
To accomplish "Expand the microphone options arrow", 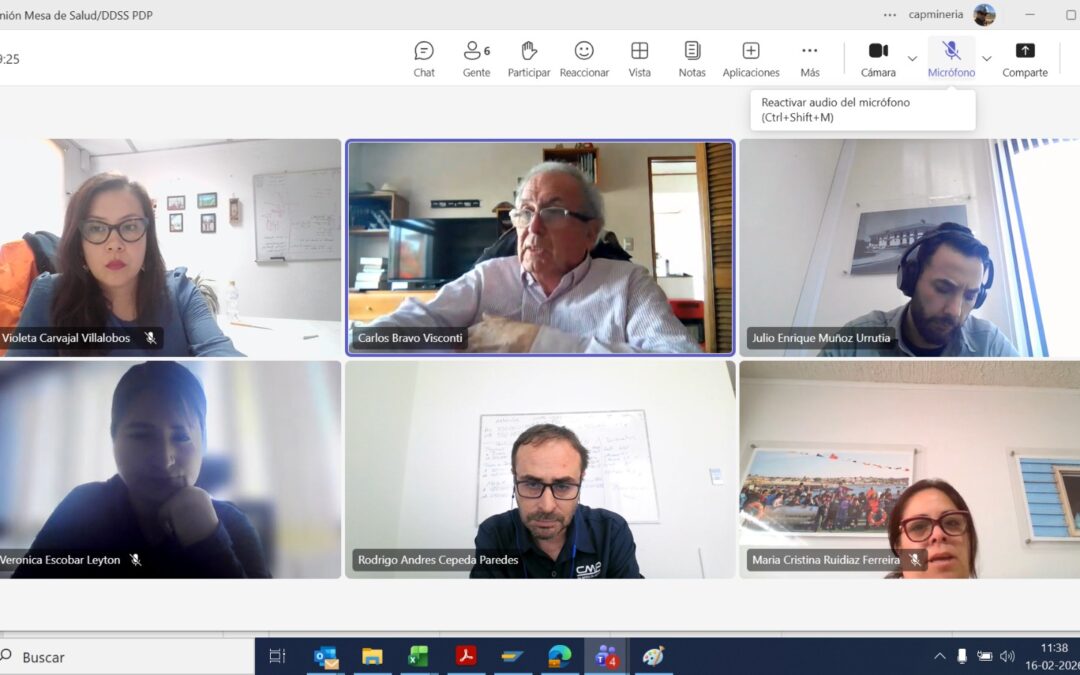I will pos(986,58).
